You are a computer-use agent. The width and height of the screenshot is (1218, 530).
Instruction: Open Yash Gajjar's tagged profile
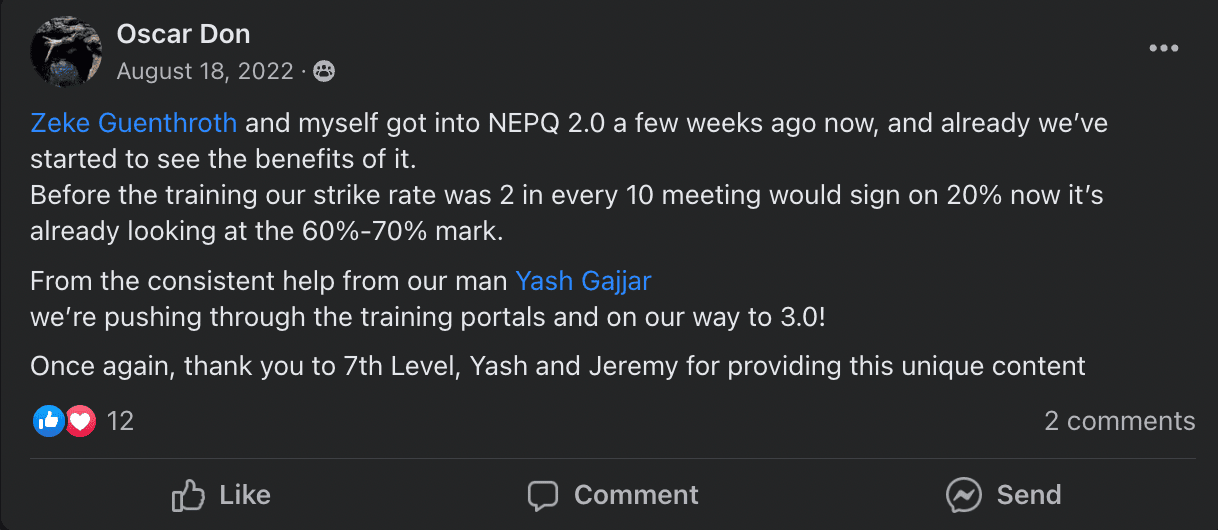click(x=583, y=281)
